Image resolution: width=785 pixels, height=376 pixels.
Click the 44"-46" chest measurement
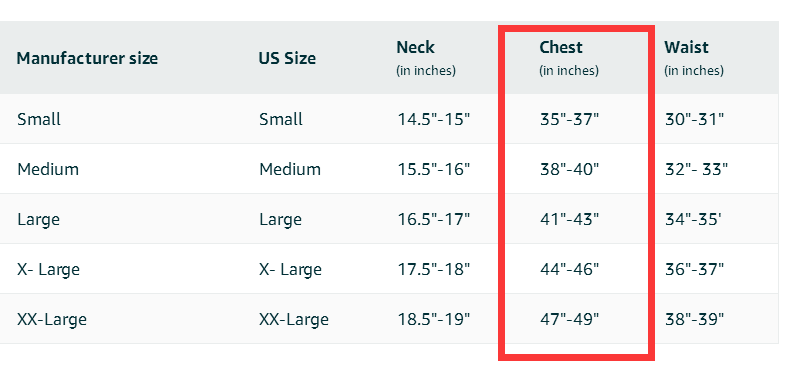(569, 269)
